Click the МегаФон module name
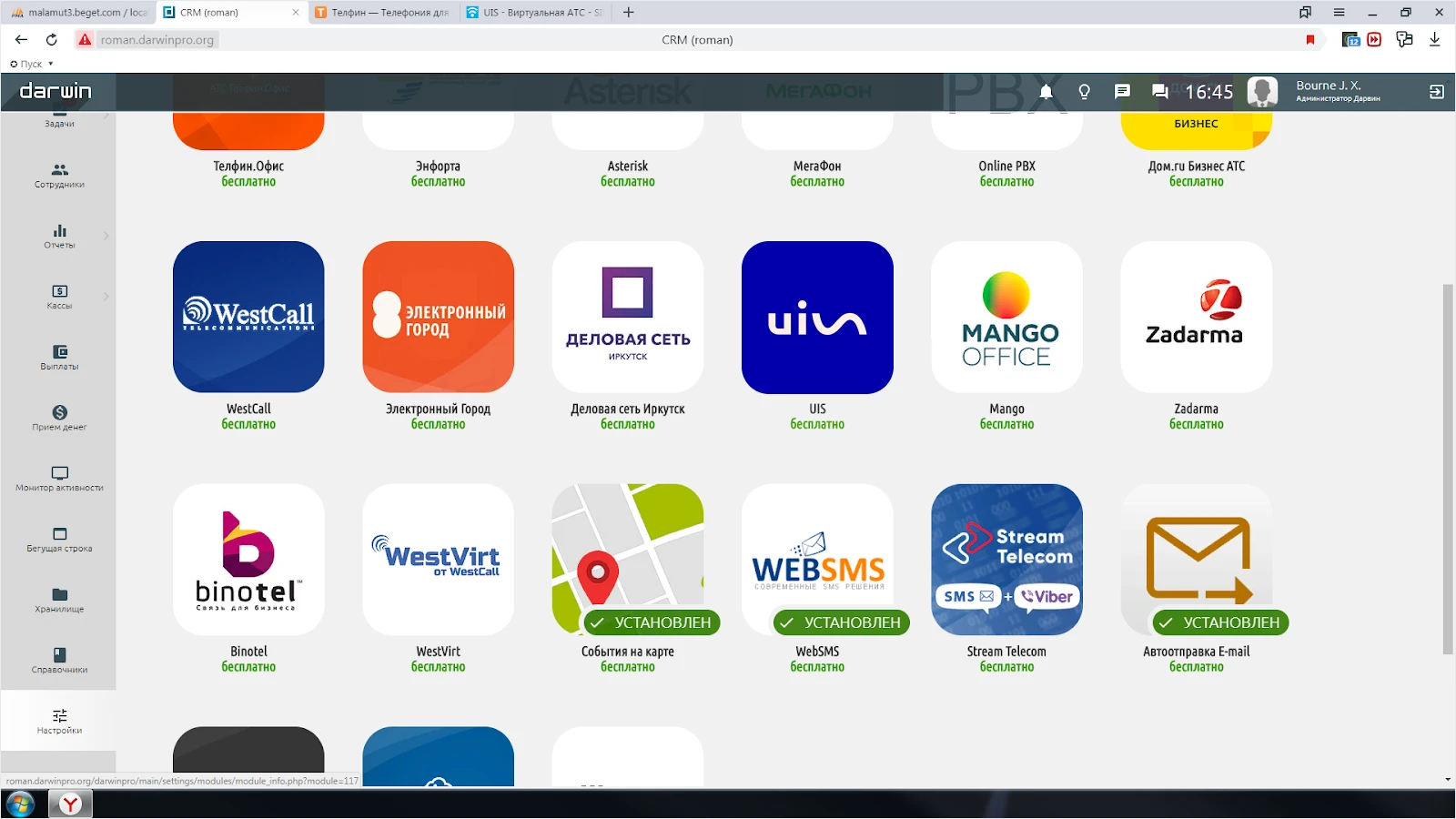The width and height of the screenshot is (1456, 819). 817,166
